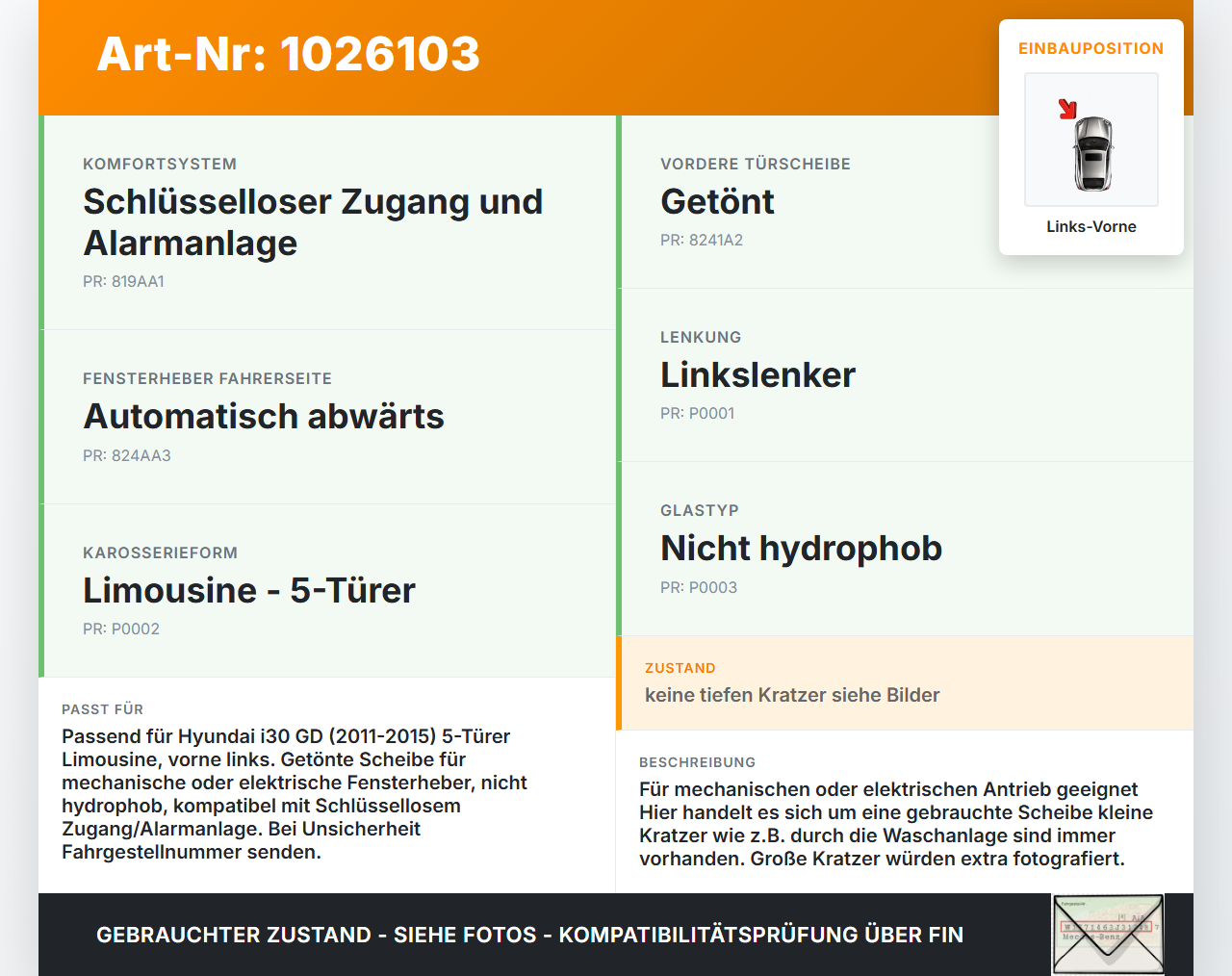Viewport: 1232px width, 976px height.
Task: Select the Automatisch abwärts feature card
Action: click(327, 417)
